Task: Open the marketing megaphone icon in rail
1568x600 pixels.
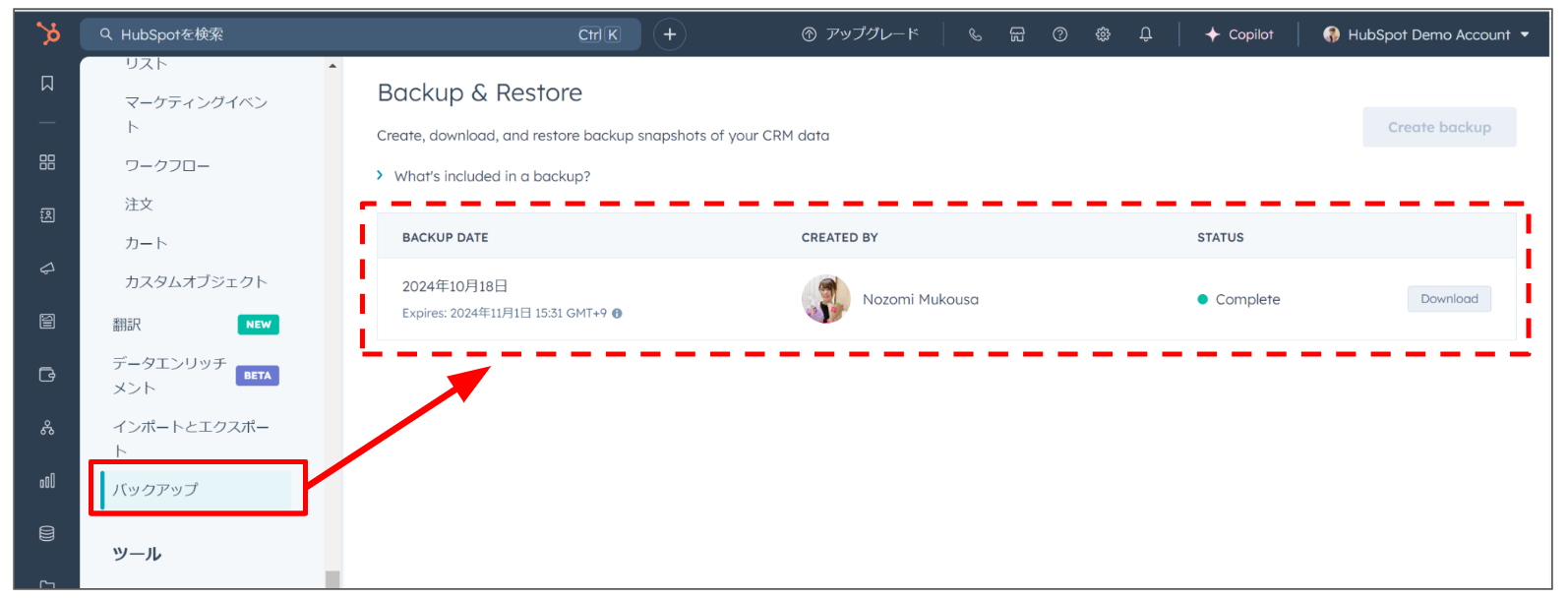Action: coord(47,269)
